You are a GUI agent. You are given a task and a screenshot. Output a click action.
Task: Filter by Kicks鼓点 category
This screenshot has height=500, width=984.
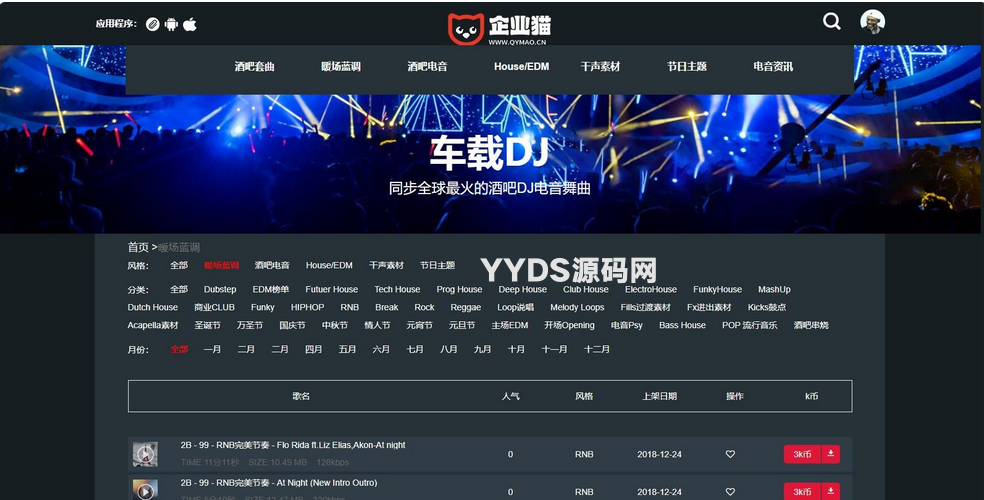(x=767, y=307)
